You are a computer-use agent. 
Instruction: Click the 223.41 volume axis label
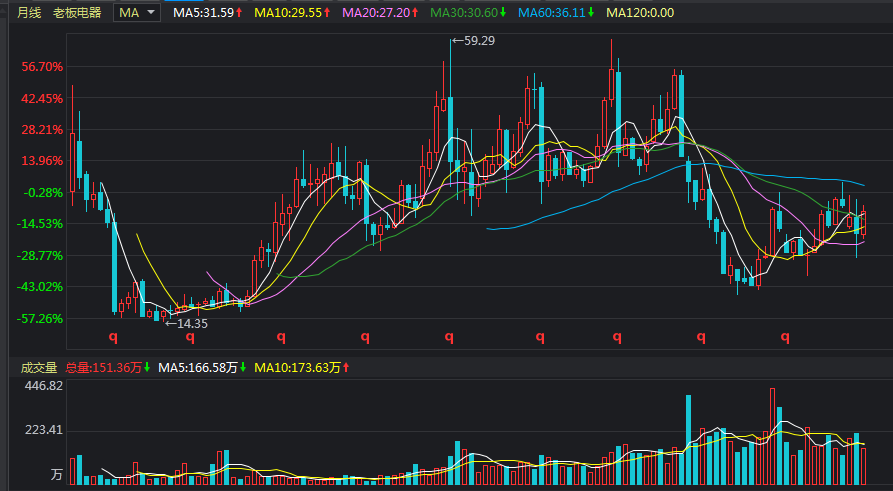coord(44,430)
